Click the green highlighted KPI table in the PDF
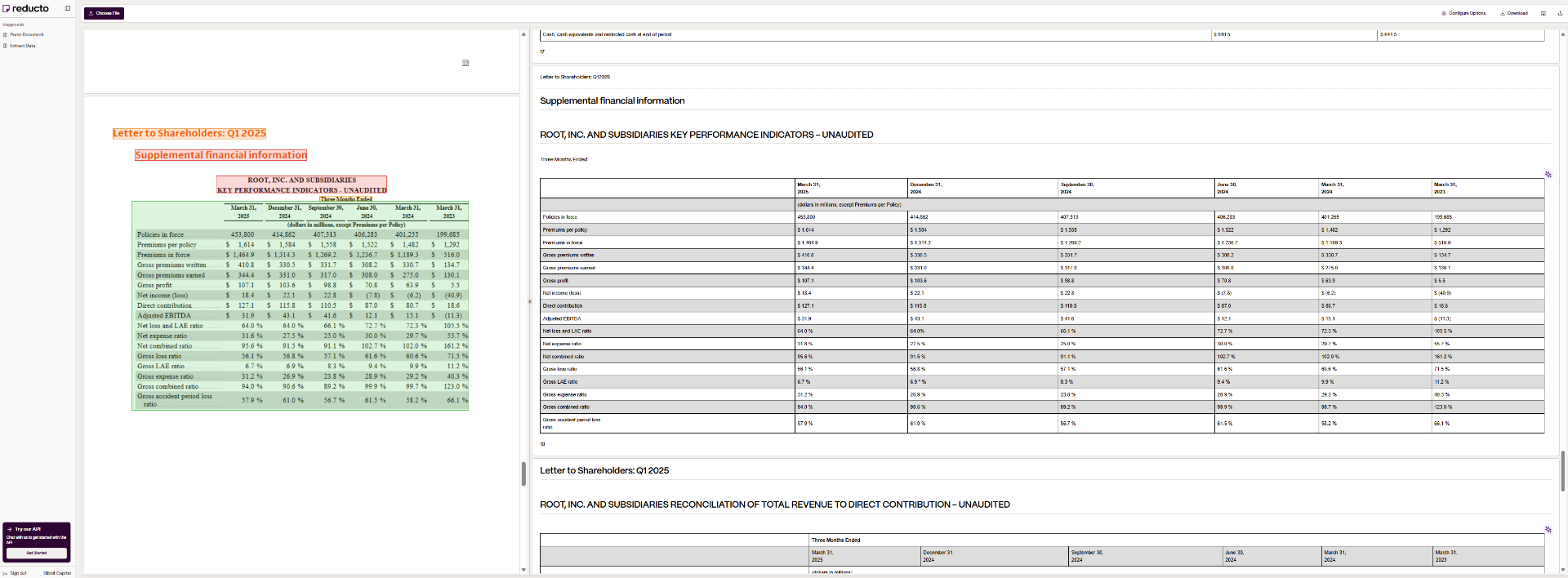 coord(301,306)
